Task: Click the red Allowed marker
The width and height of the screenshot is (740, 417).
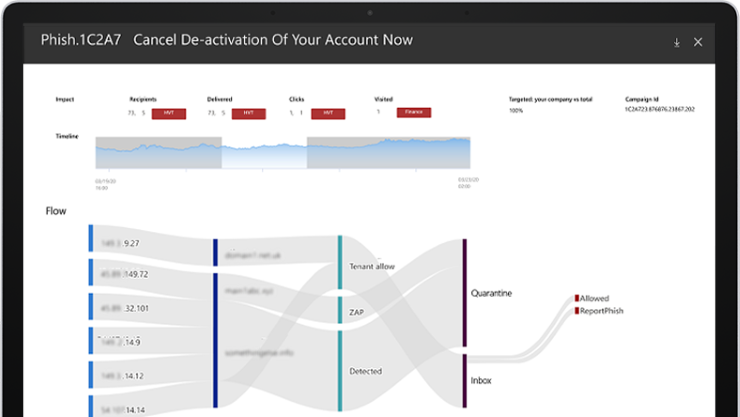Action: tap(577, 298)
